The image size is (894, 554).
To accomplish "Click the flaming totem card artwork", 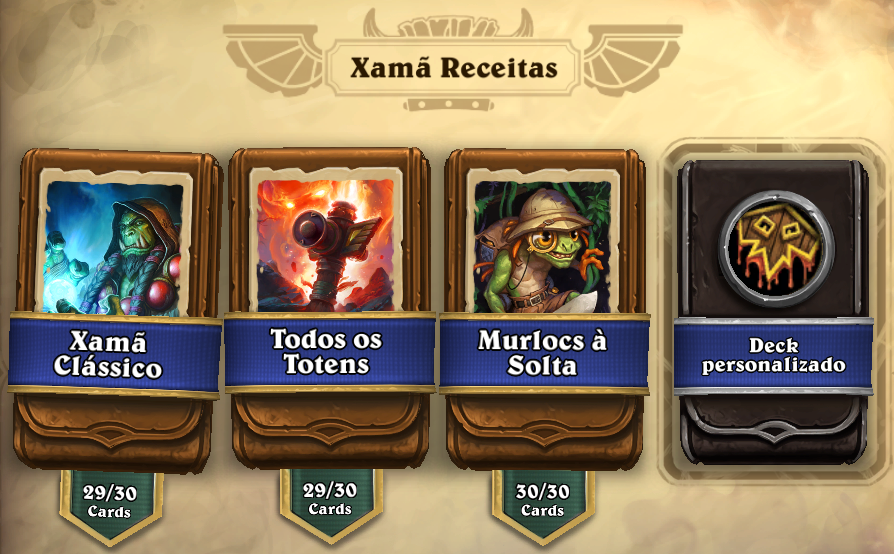I will coord(326,246).
